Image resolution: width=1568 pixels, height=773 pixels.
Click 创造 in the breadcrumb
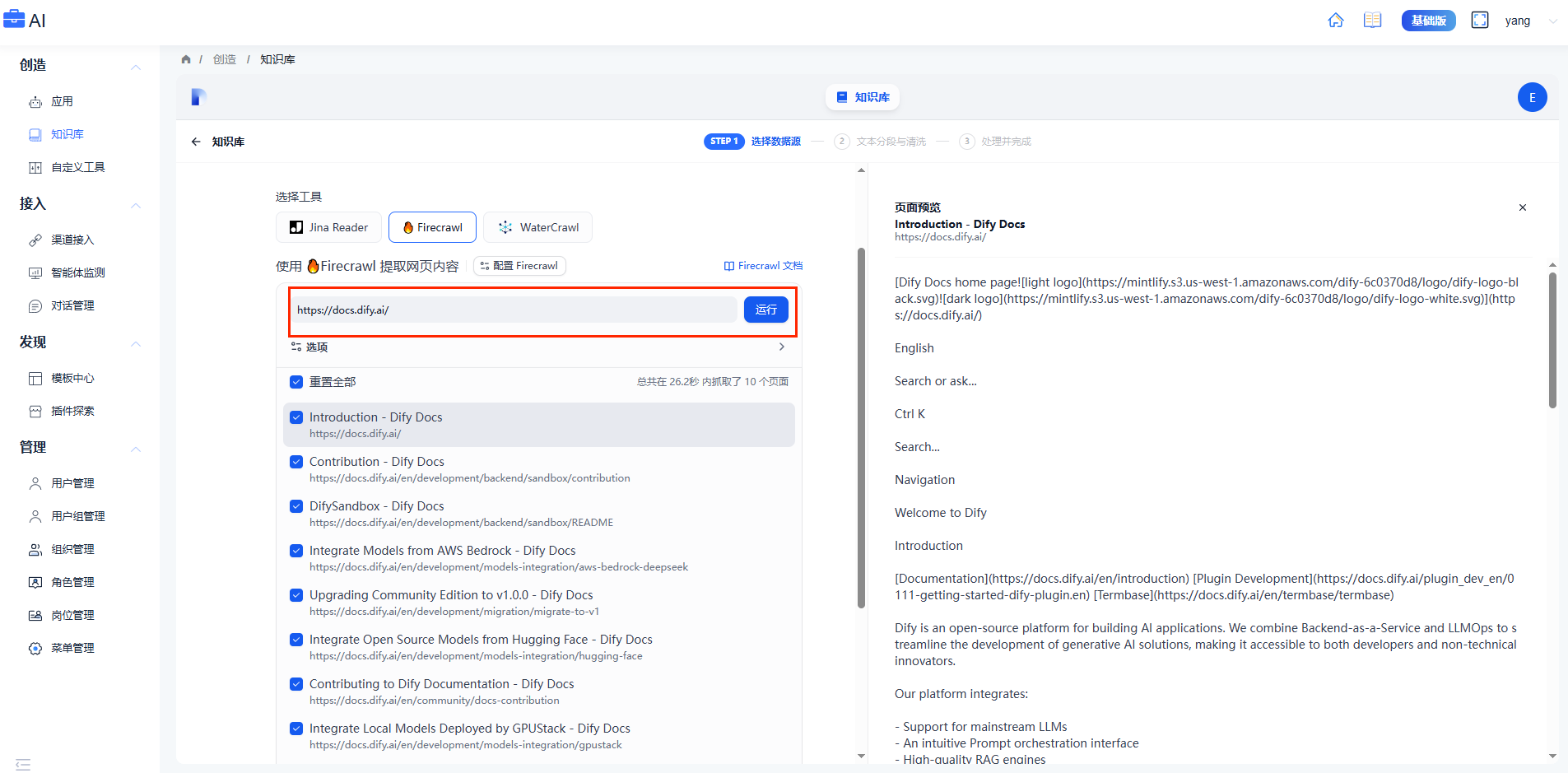(x=225, y=59)
